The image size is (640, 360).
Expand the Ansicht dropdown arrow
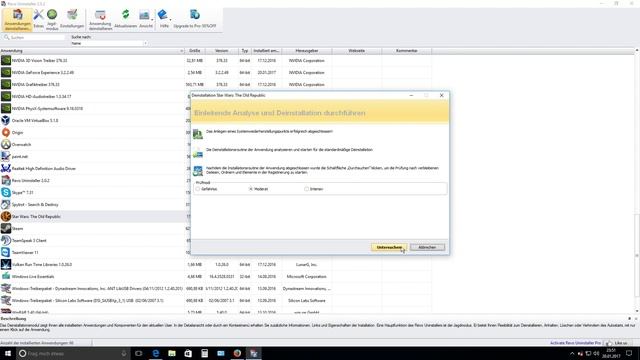click(152, 20)
